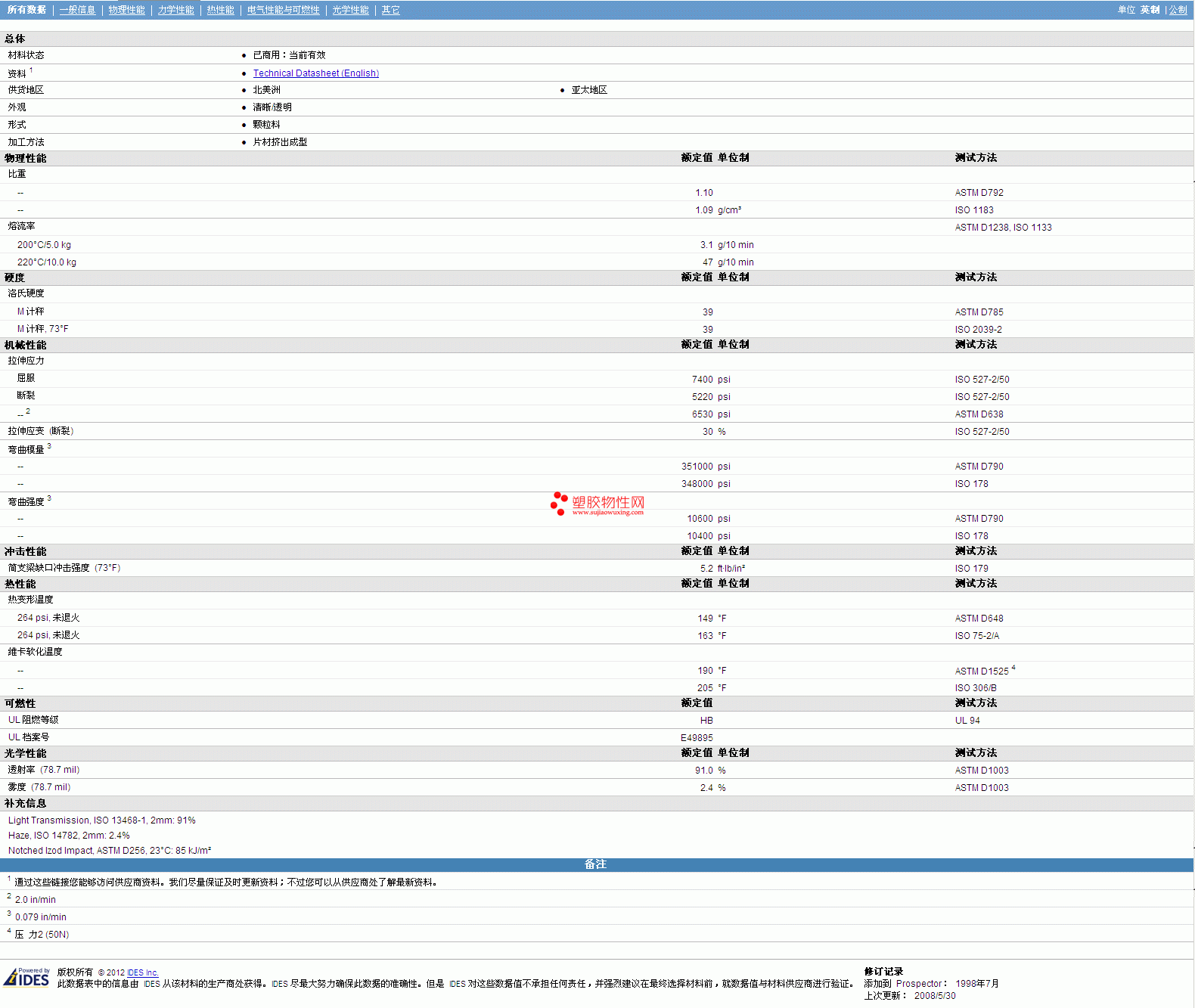This screenshot has height=1008, width=1195.
Task: Jump to the 物理性能 tab
Action: click(x=126, y=10)
